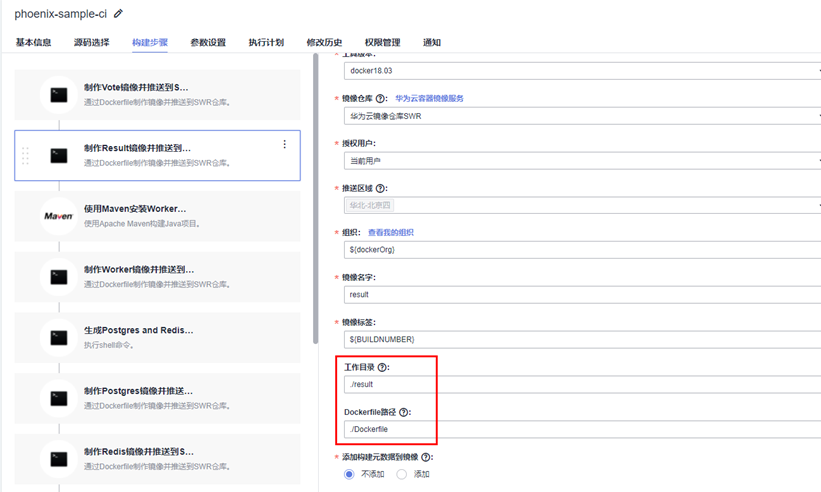821x492 pixels.
Task: Switch to the 参数设置 tab
Action: (x=208, y=43)
